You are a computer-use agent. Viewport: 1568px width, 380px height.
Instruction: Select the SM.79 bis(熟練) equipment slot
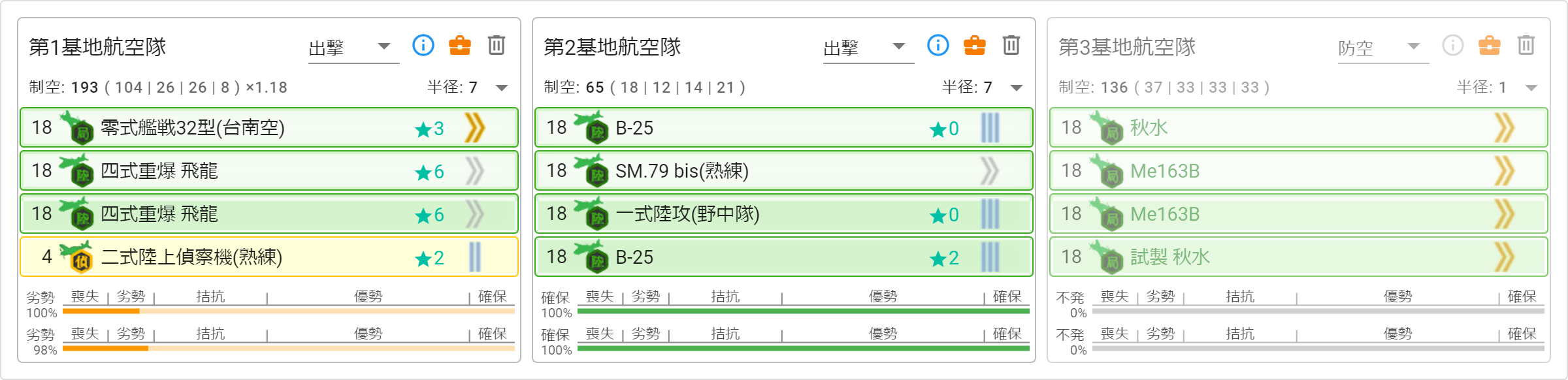coord(784,170)
